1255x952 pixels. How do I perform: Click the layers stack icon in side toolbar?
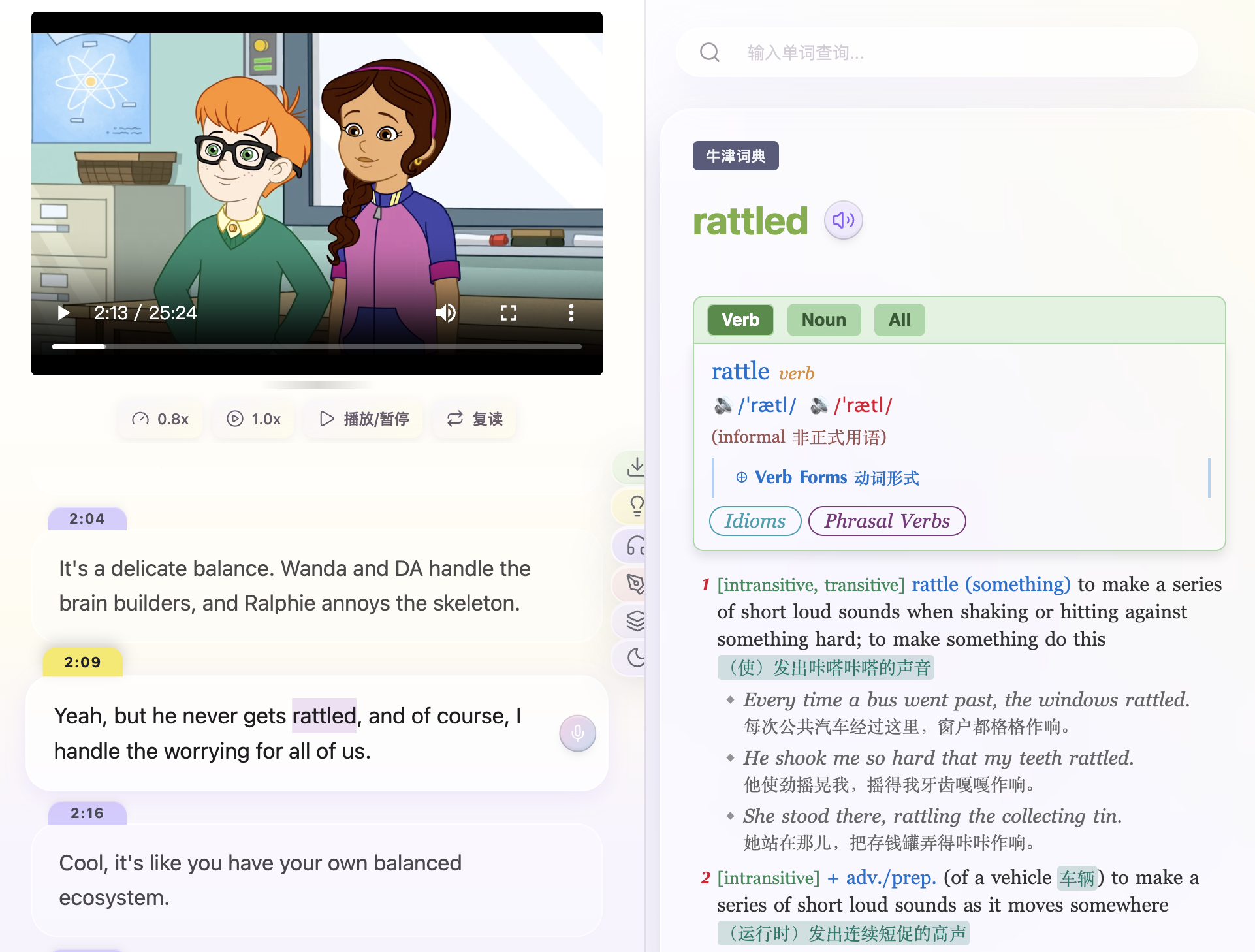click(636, 620)
